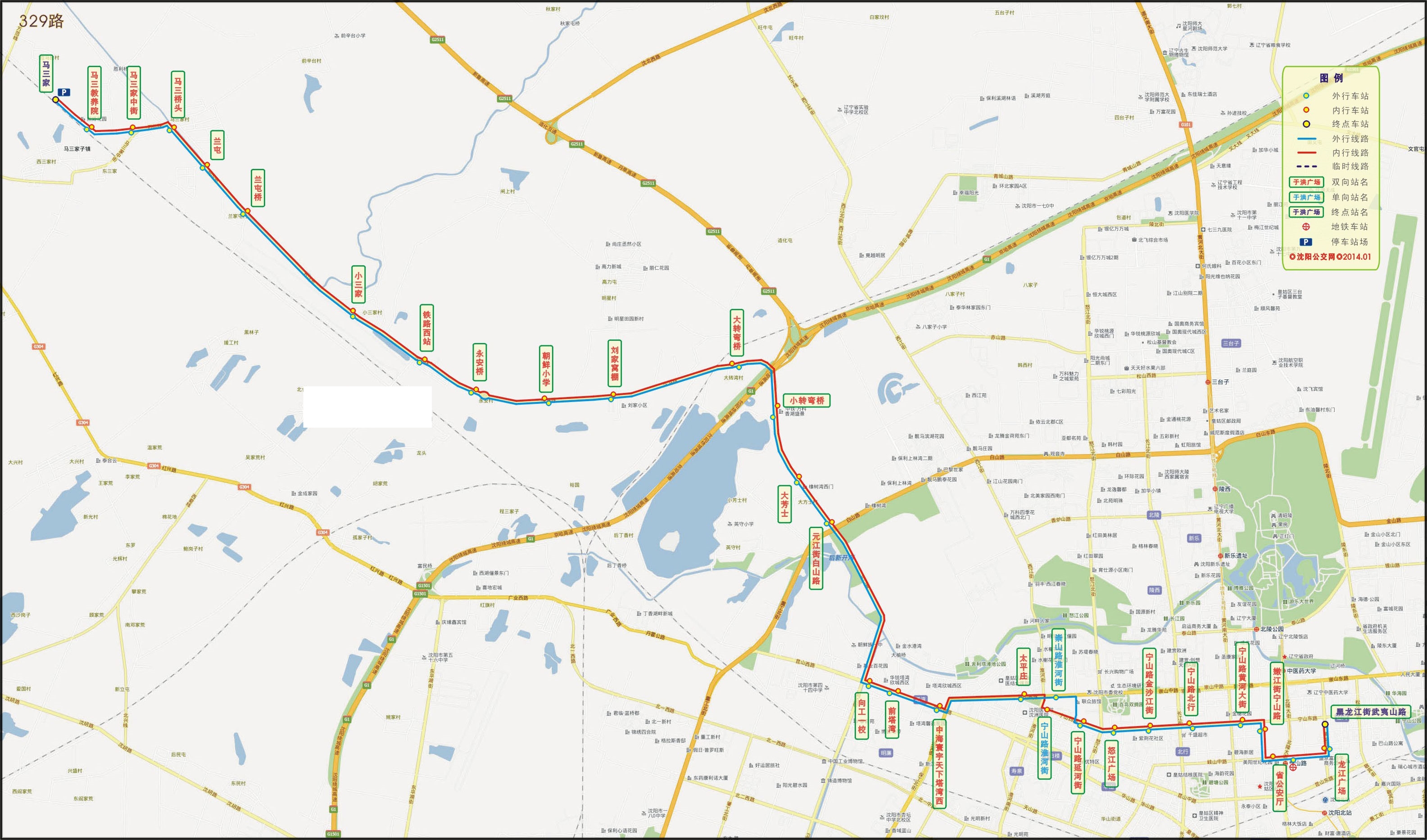Click the 省公安厅 station label
Viewport: 1427px width, 840px height.
tap(1279, 788)
